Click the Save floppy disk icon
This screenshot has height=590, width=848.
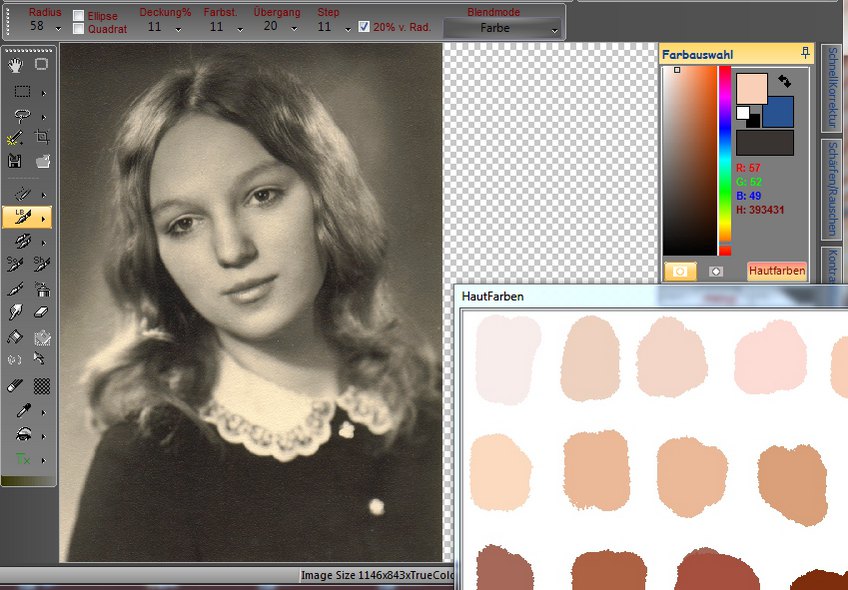pyautogui.click(x=15, y=161)
